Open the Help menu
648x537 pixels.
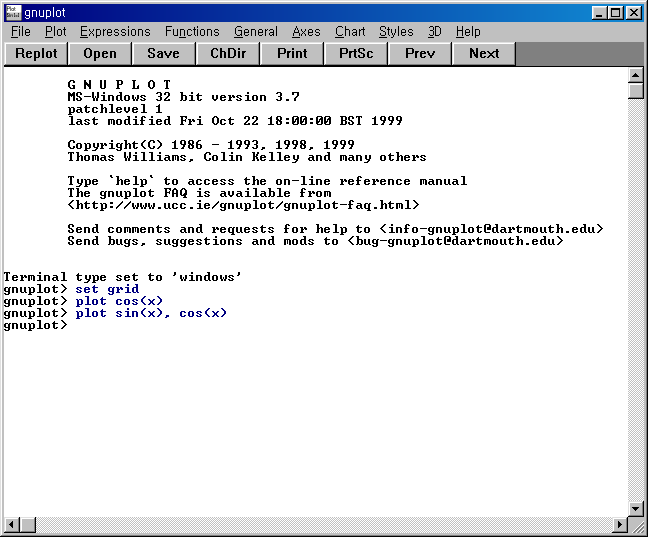point(468,32)
